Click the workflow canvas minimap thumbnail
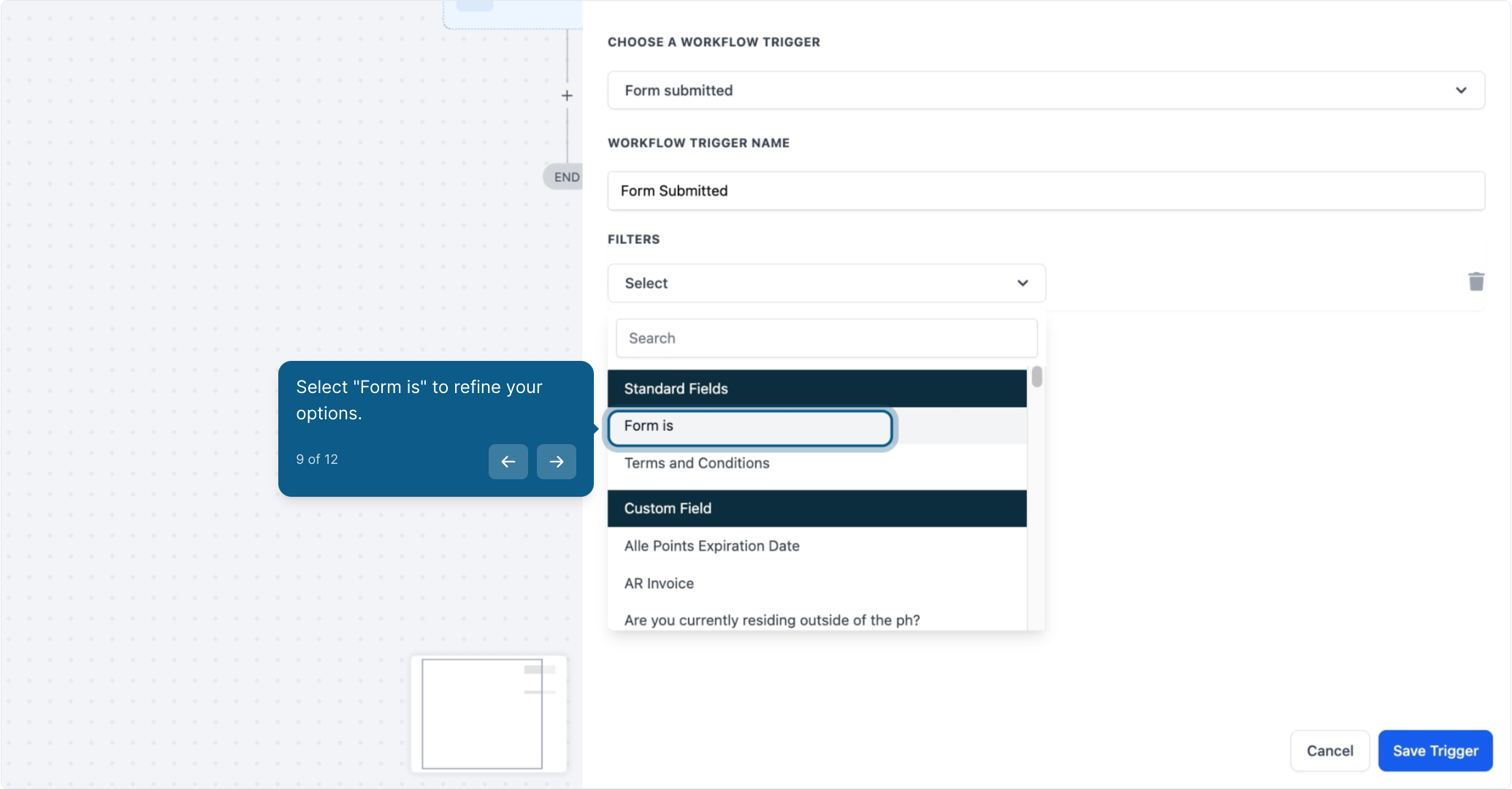This screenshot has width=1512, height=789. point(489,714)
